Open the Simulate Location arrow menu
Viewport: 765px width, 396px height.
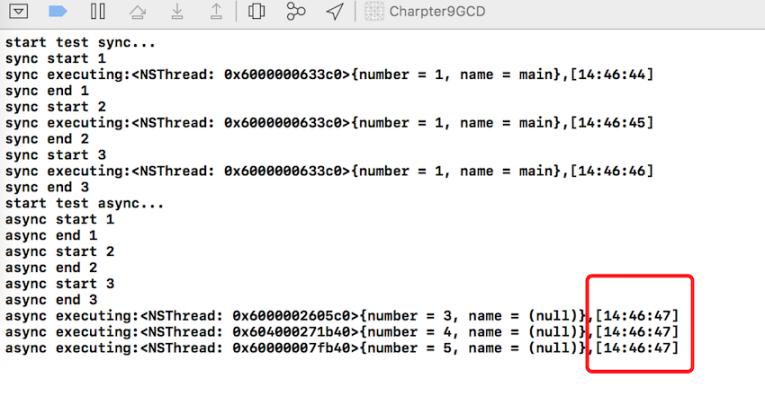click(335, 11)
